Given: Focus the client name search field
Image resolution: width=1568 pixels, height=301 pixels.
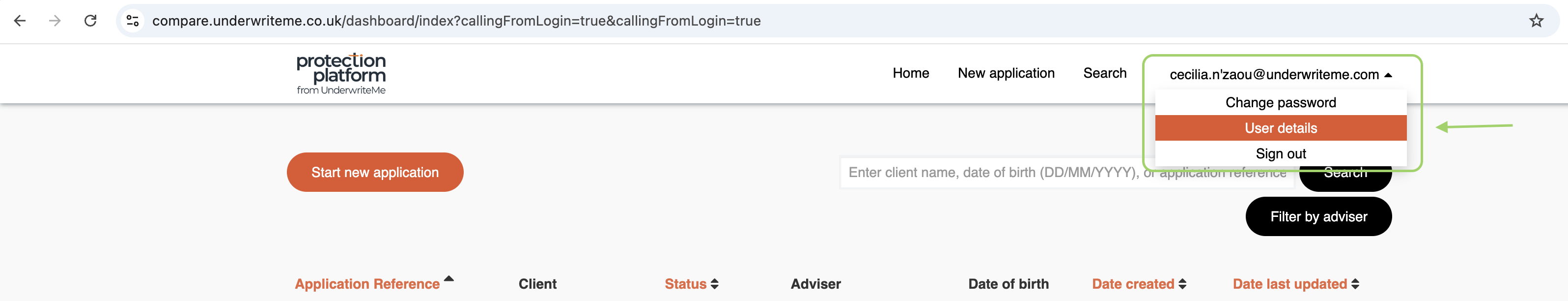Looking at the screenshot, I should (x=1067, y=173).
